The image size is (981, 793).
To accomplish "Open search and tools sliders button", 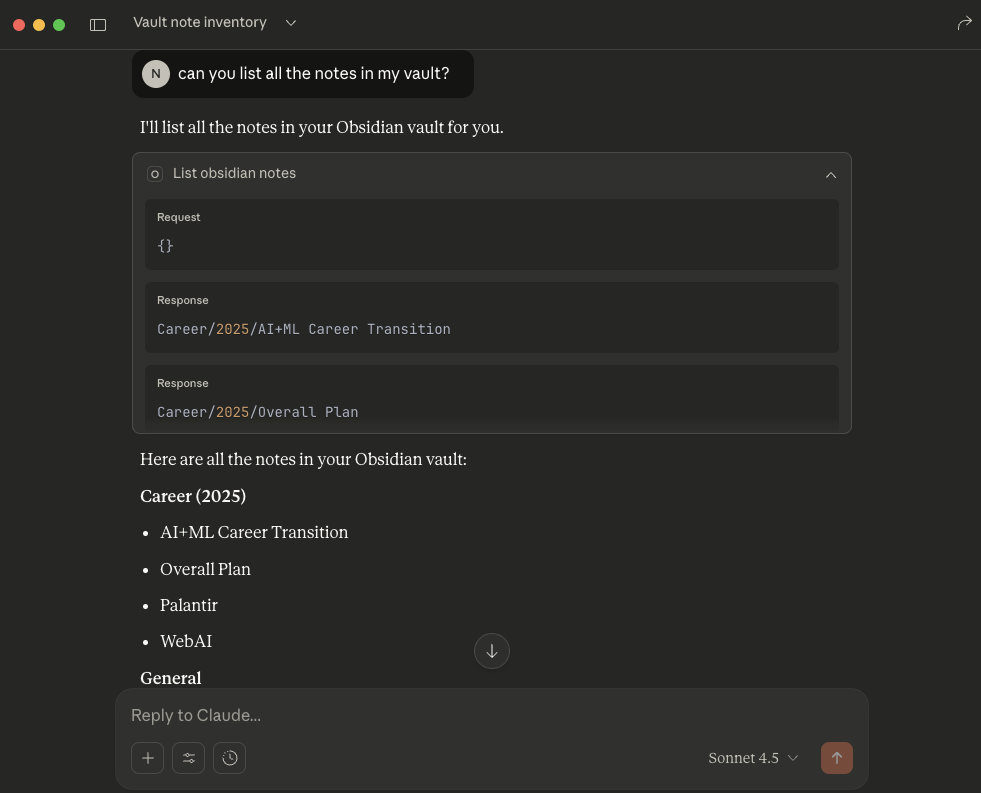I will pyautogui.click(x=188, y=758).
